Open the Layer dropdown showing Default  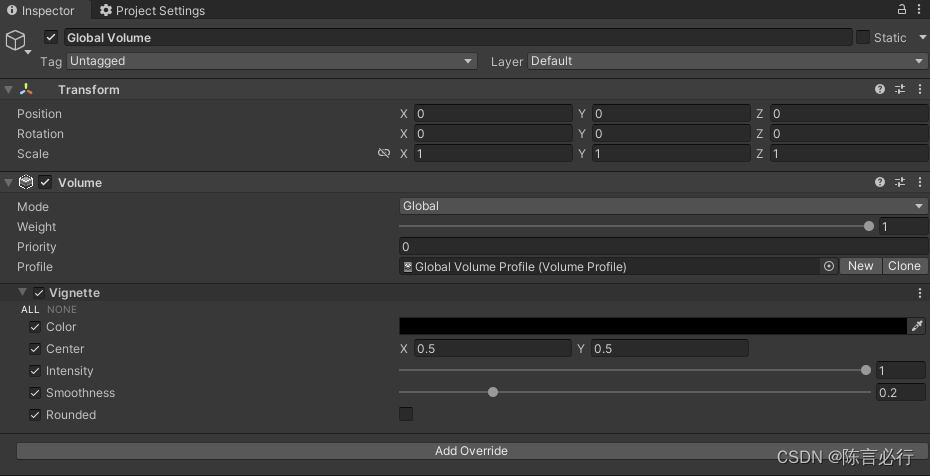727,61
